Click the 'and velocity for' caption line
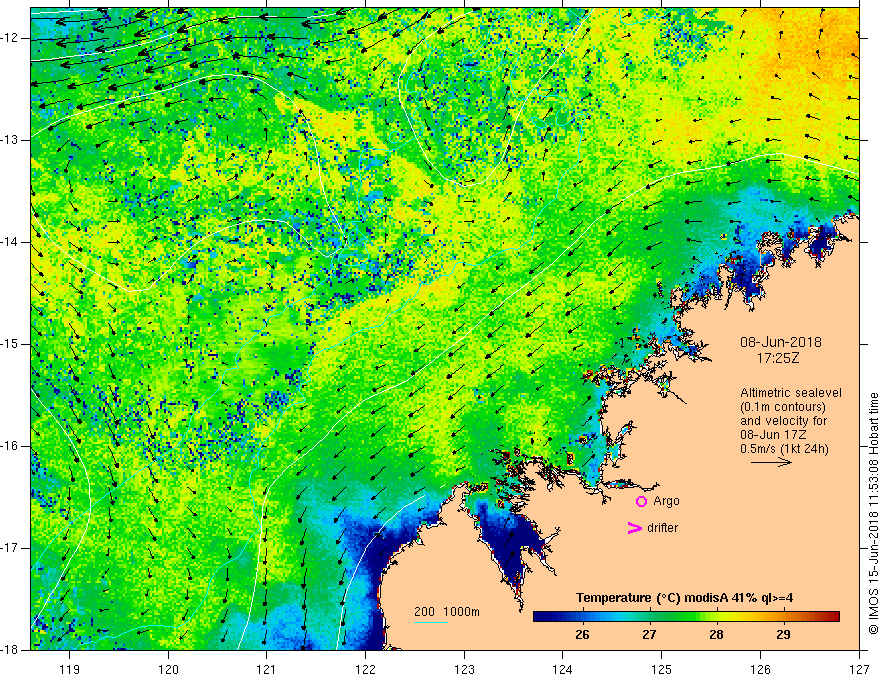The height and width of the screenshot is (680, 880). click(x=783, y=421)
